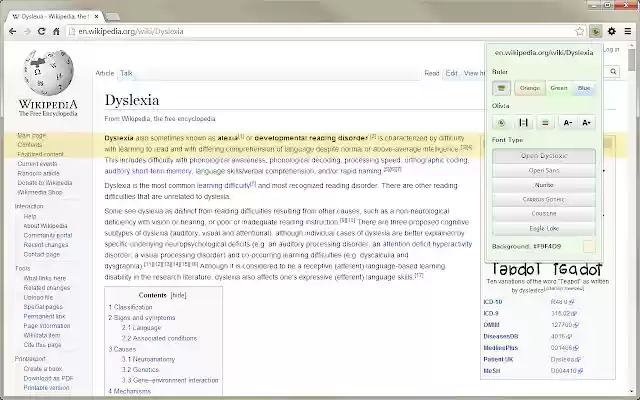Jump to 1 Classification in contents

(x=130, y=307)
